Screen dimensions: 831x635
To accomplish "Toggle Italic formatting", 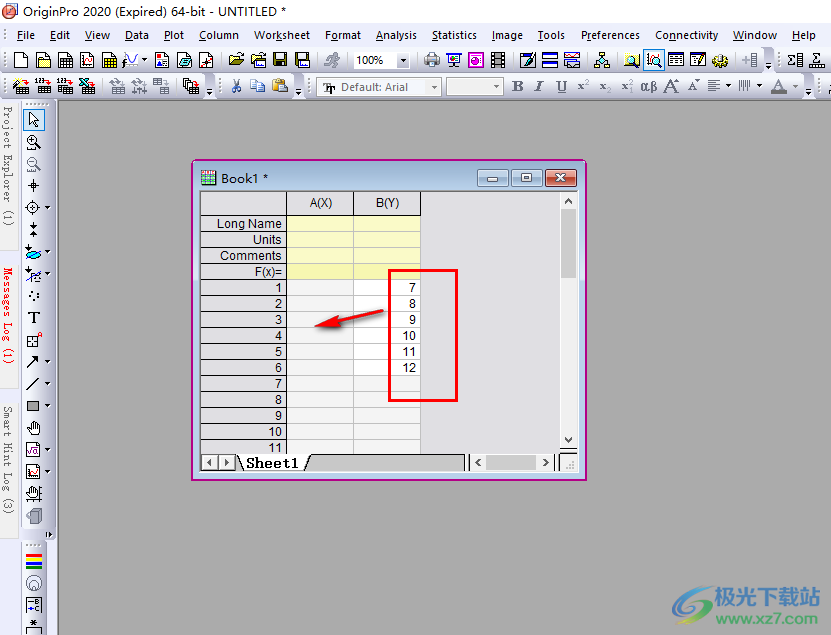I will pyautogui.click(x=540, y=86).
